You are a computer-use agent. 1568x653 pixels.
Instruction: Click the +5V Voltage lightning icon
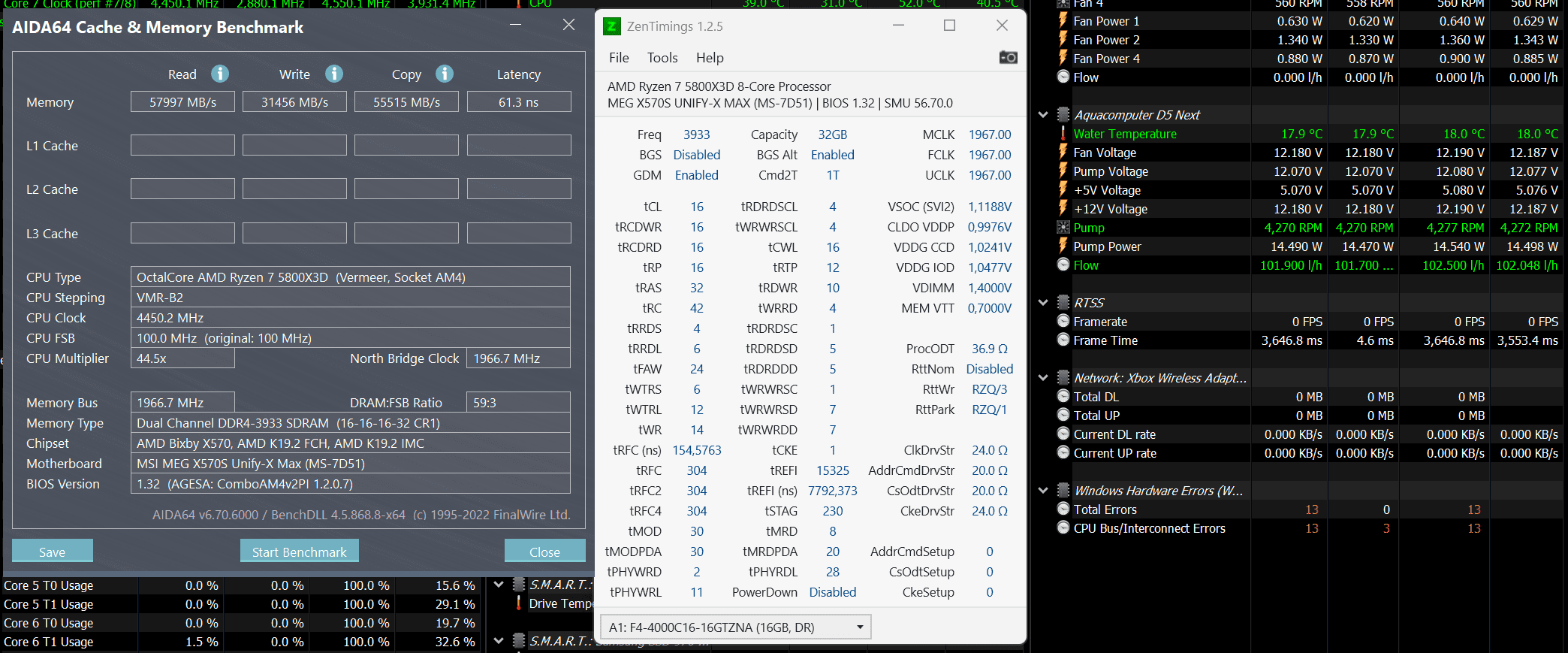tap(1063, 190)
